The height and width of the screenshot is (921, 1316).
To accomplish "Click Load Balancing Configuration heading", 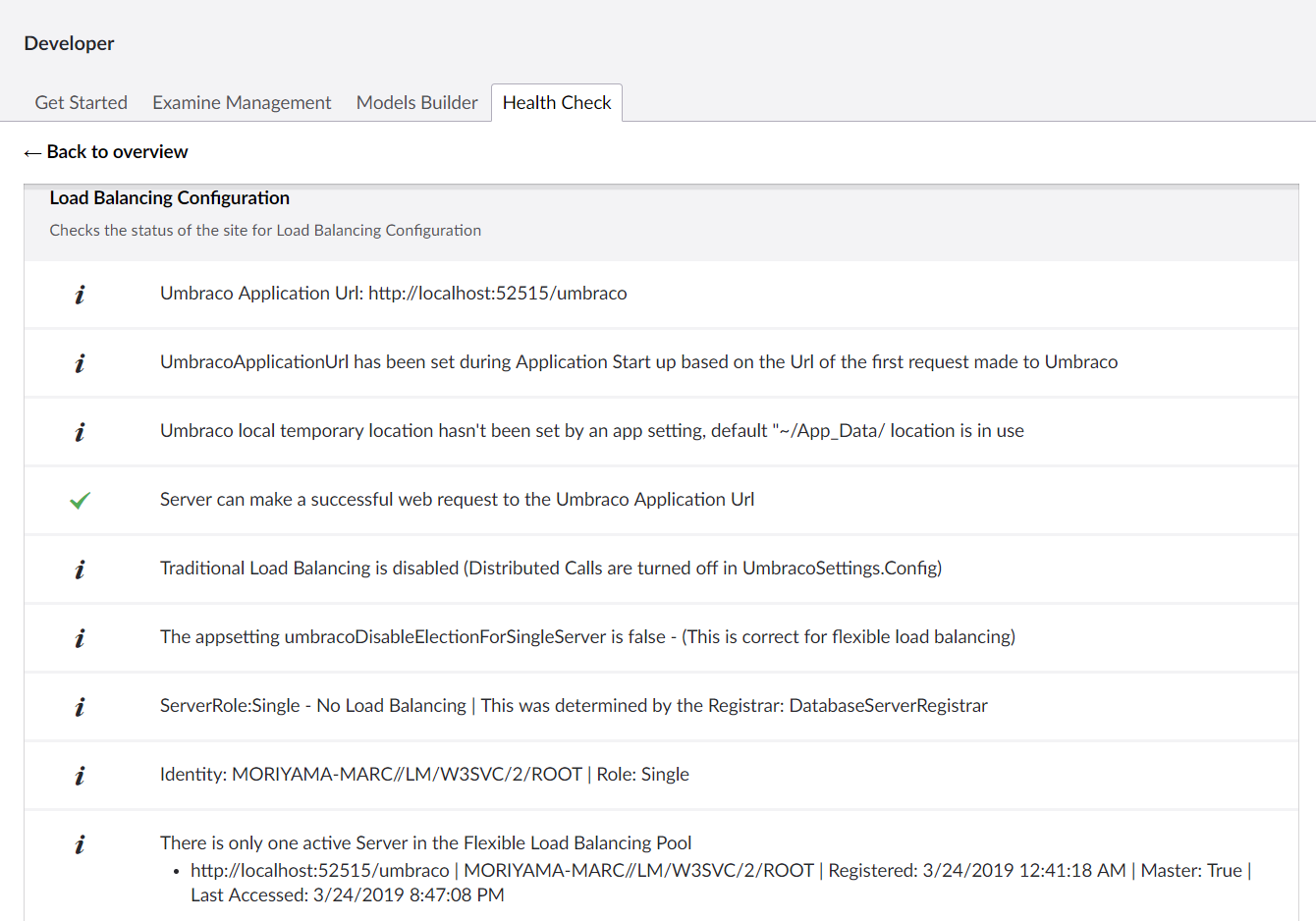I will pyautogui.click(x=170, y=197).
